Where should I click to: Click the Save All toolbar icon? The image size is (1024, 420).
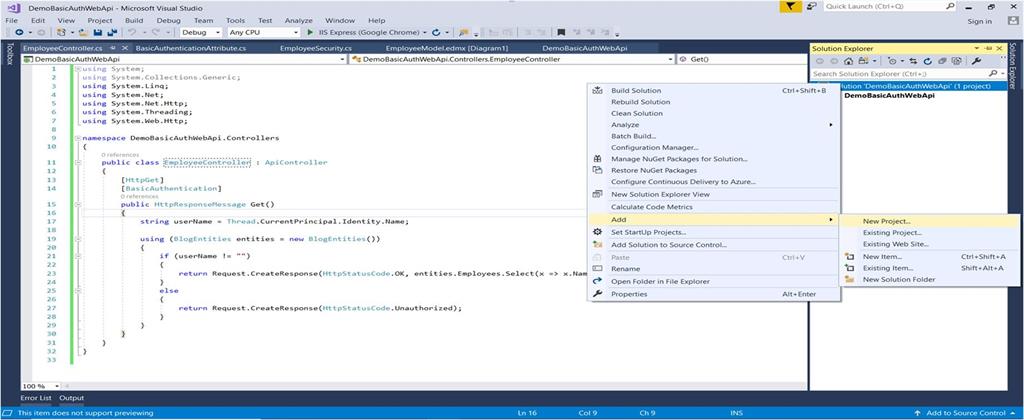[x=112, y=32]
